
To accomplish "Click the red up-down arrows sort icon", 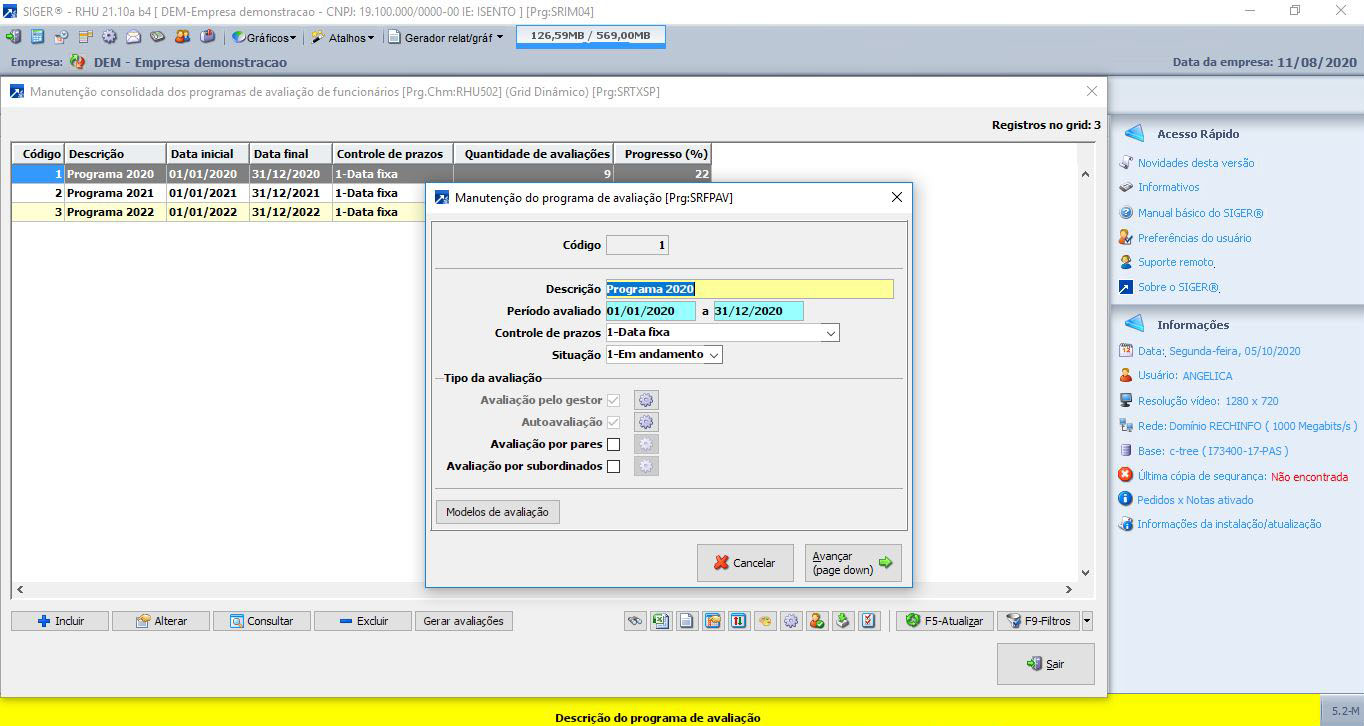I will [x=739, y=621].
